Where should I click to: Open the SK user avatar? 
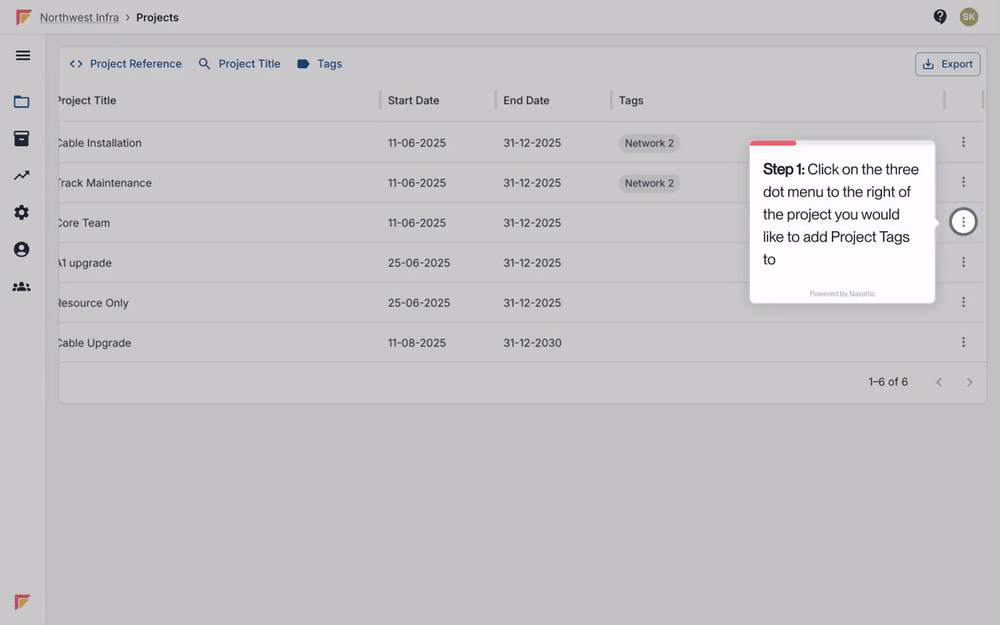(x=969, y=17)
